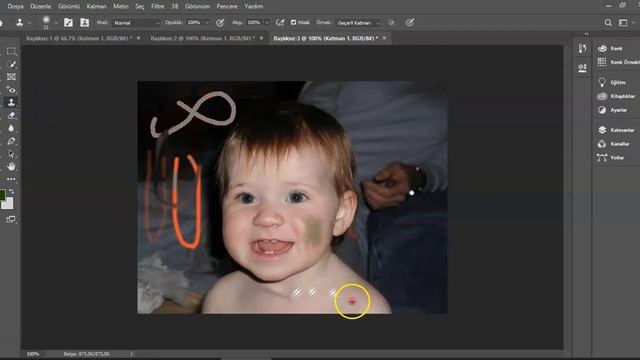Open the Metin menu
640x360 pixels.
point(121,6)
